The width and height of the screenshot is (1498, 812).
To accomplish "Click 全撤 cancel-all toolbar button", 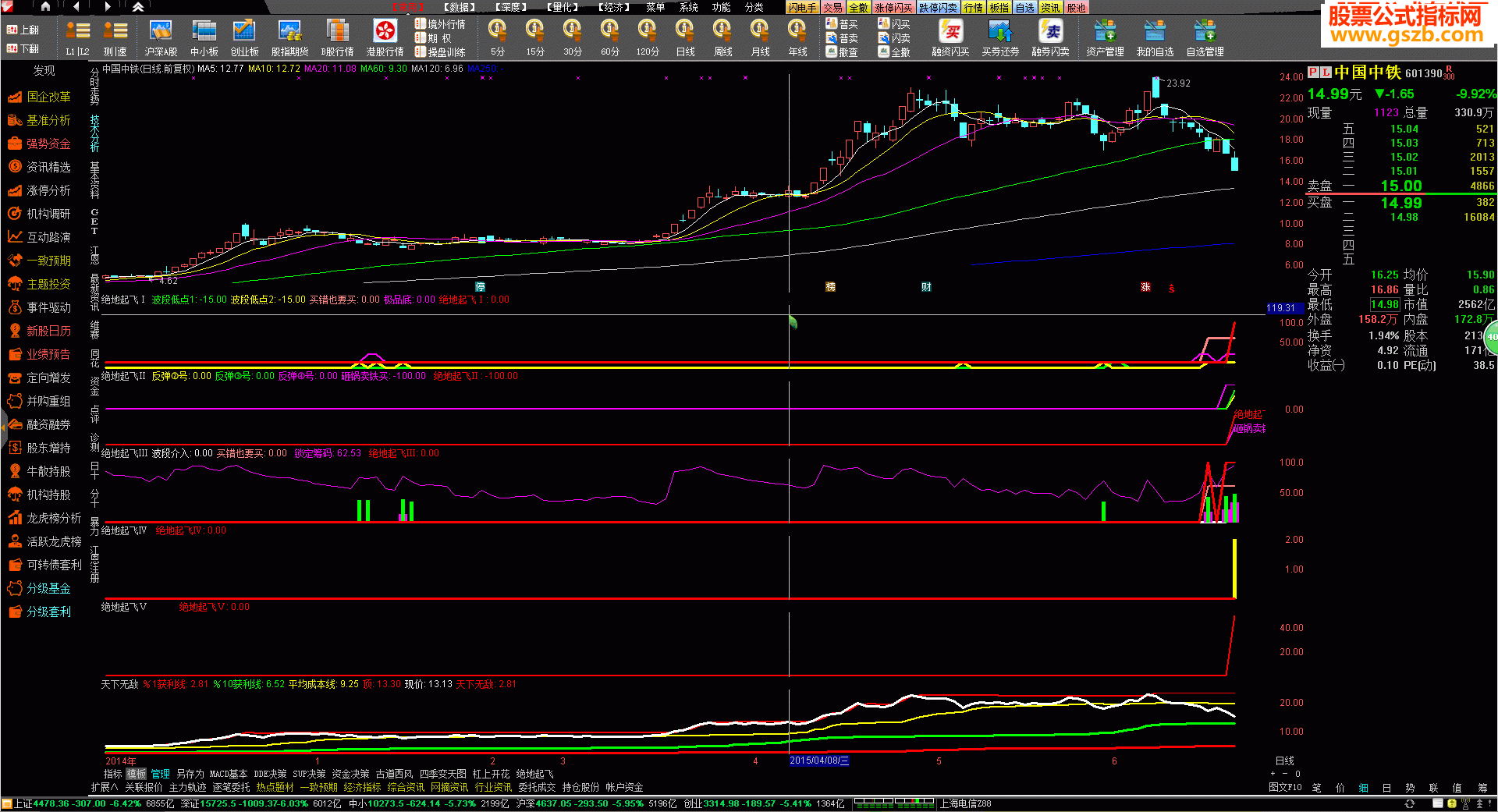I will click(894, 52).
